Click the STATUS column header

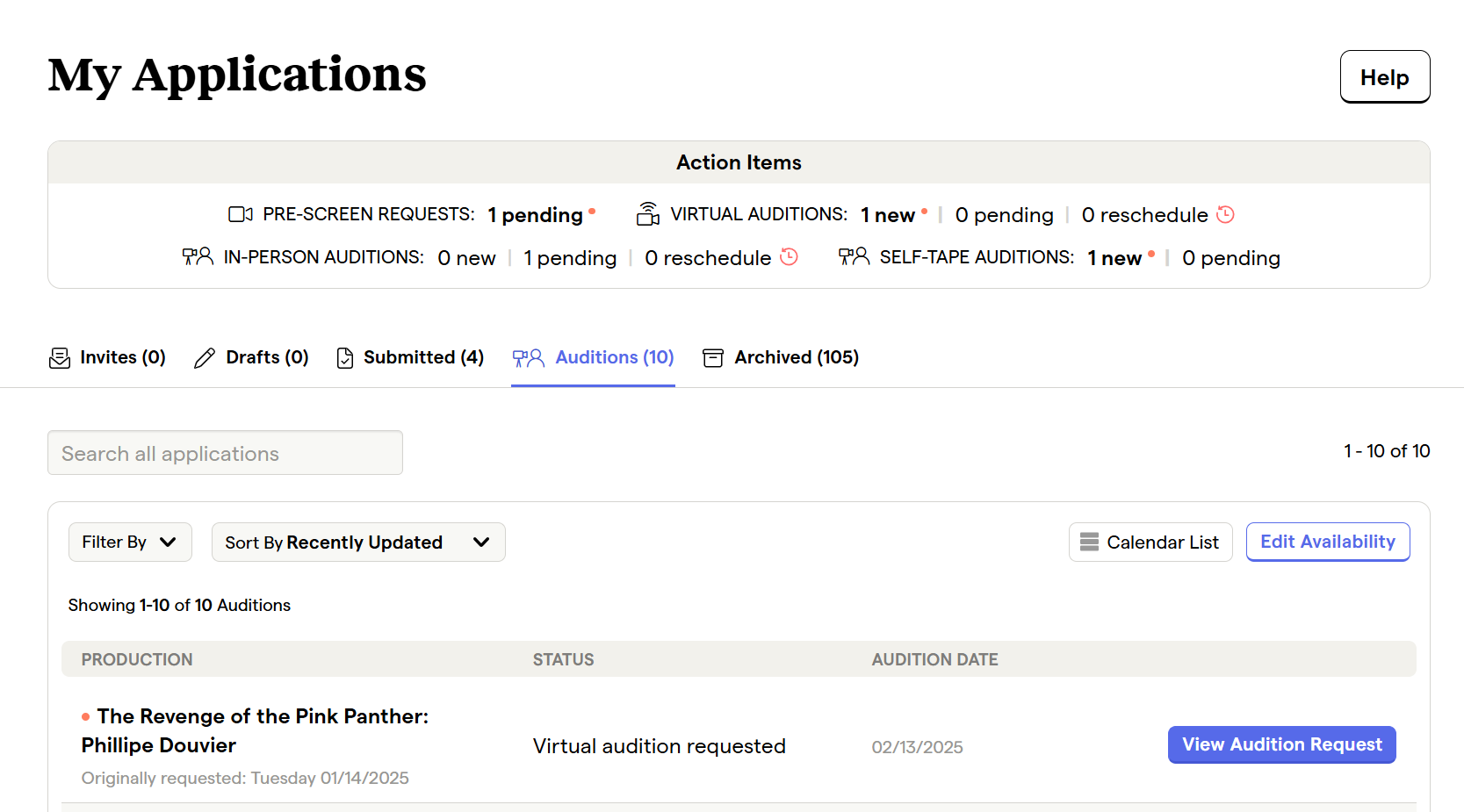564,659
